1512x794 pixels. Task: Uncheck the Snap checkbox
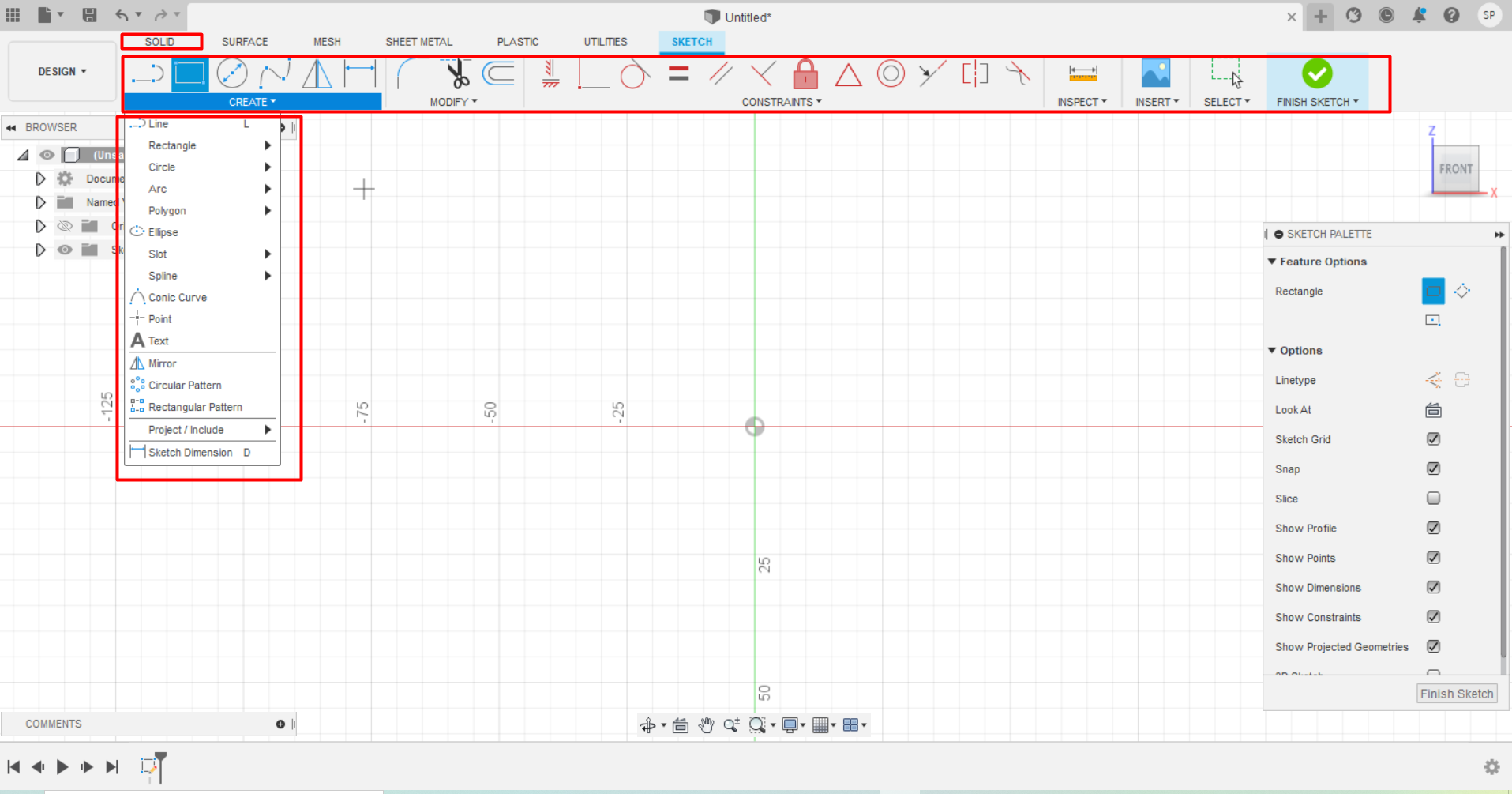click(1433, 468)
